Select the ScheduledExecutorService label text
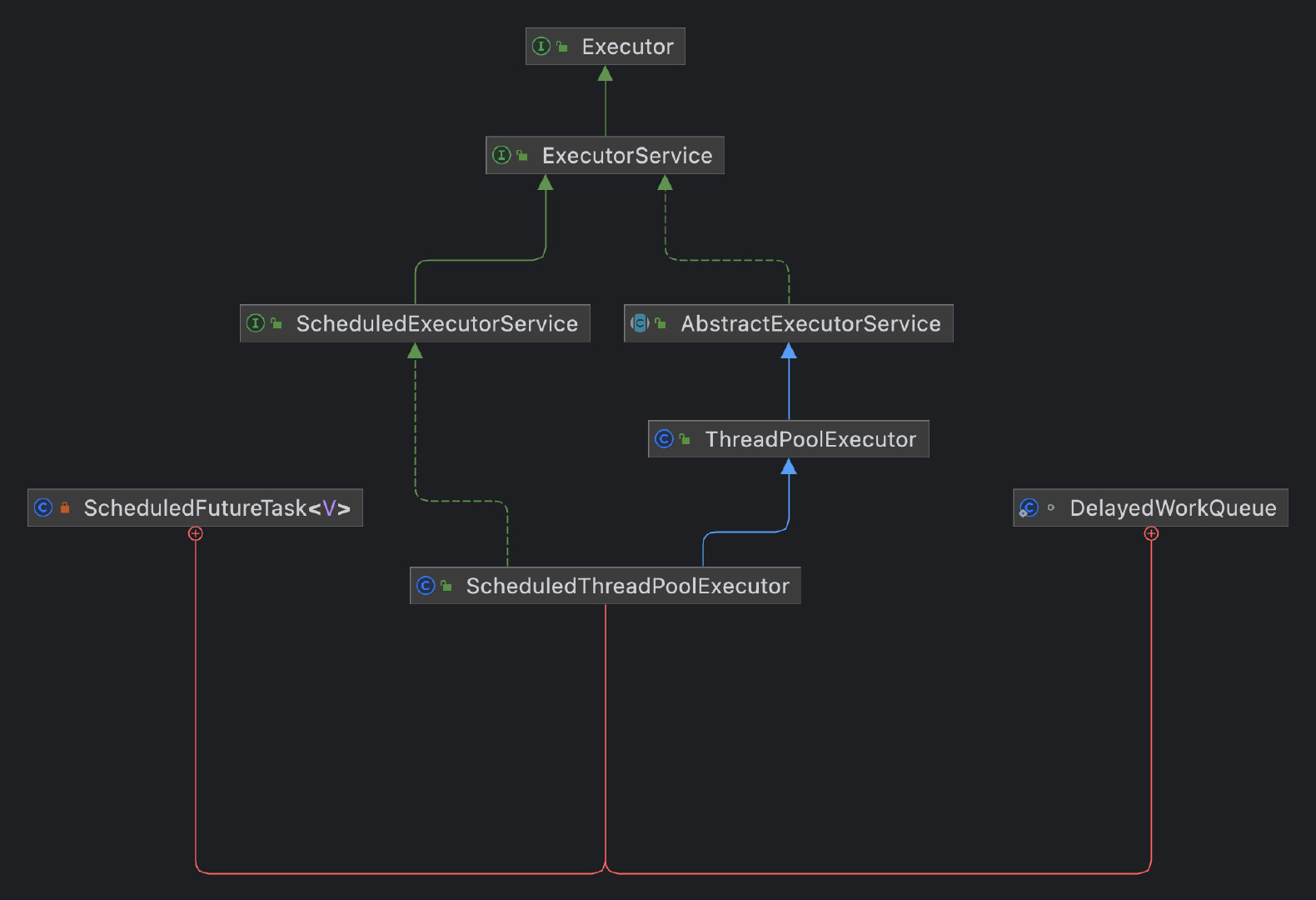The image size is (1316, 900). tap(436, 323)
